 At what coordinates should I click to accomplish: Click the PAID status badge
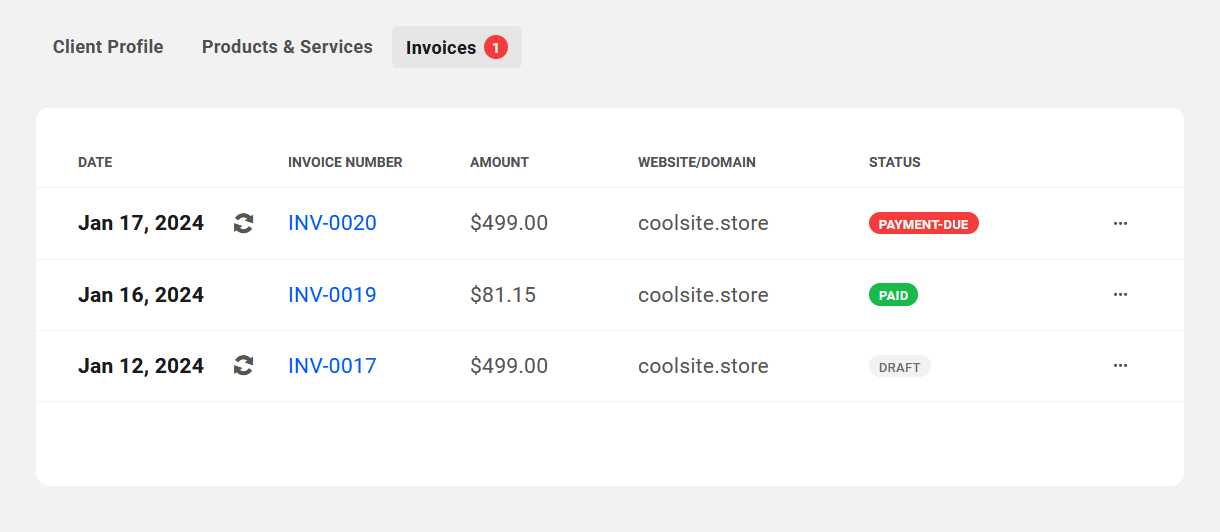[893, 295]
